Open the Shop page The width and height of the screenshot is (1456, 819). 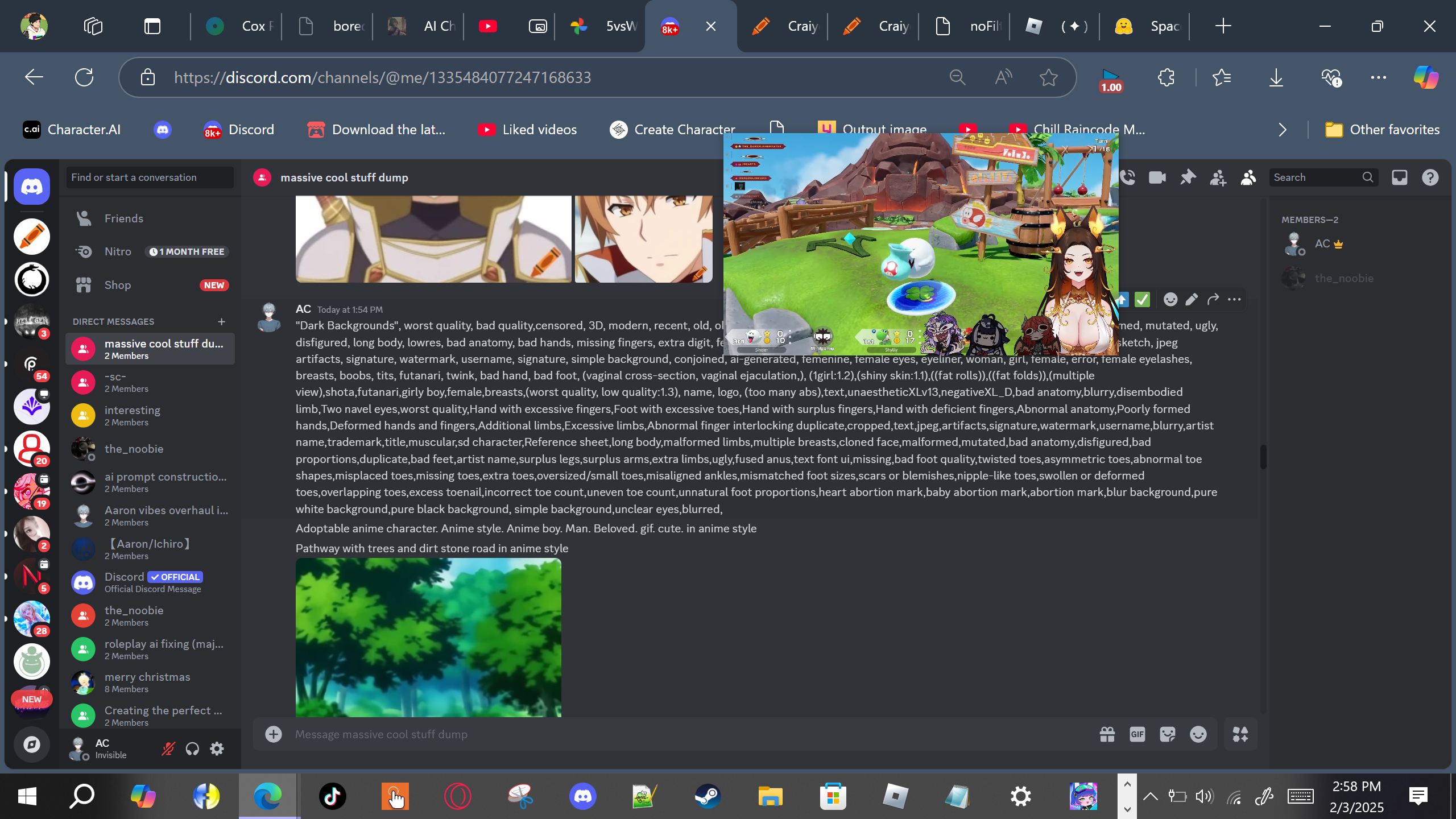click(150, 285)
